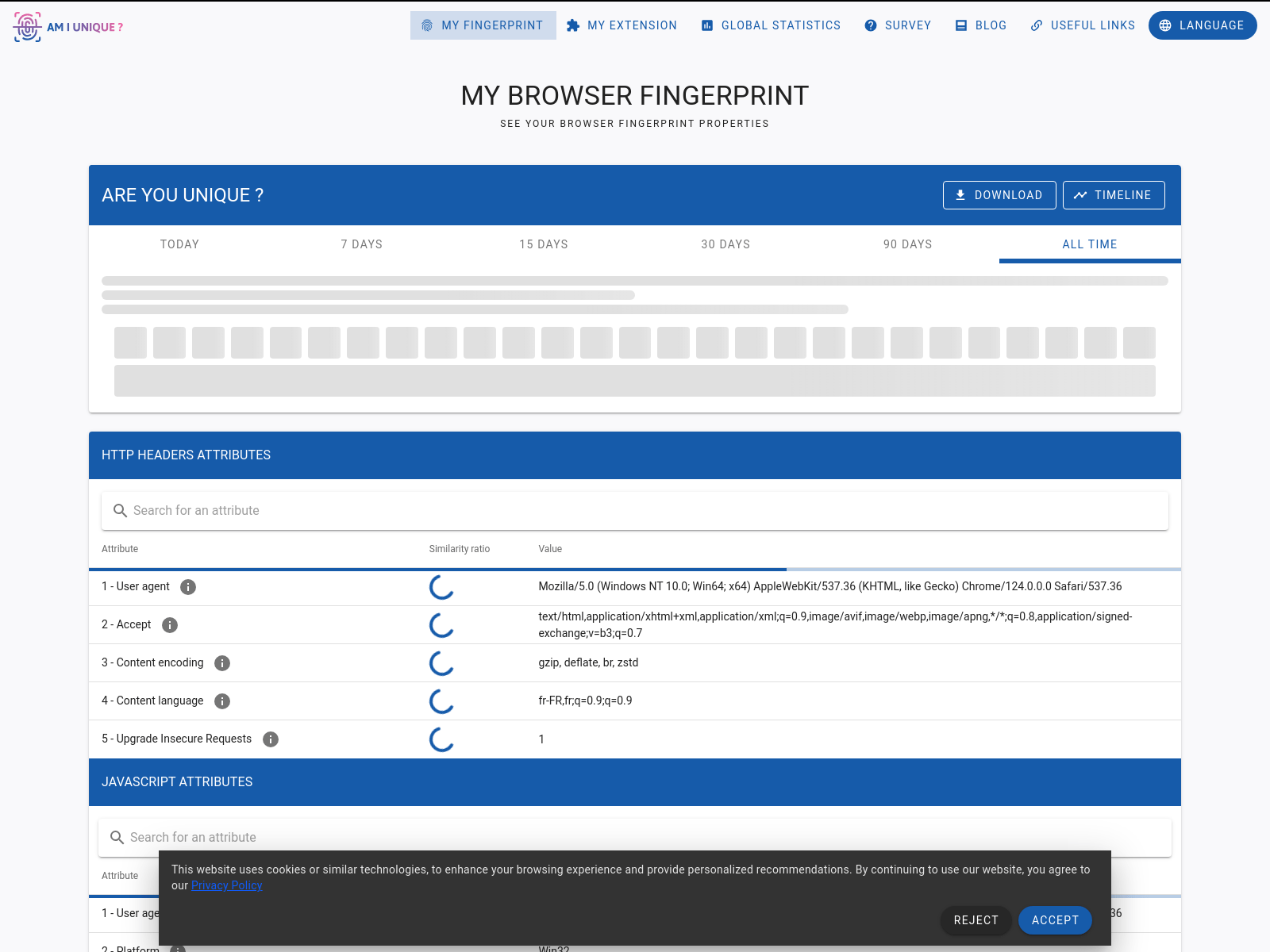Click the User agent loading spinner
The width and height of the screenshot is (1270, 952).
(441, 587)
